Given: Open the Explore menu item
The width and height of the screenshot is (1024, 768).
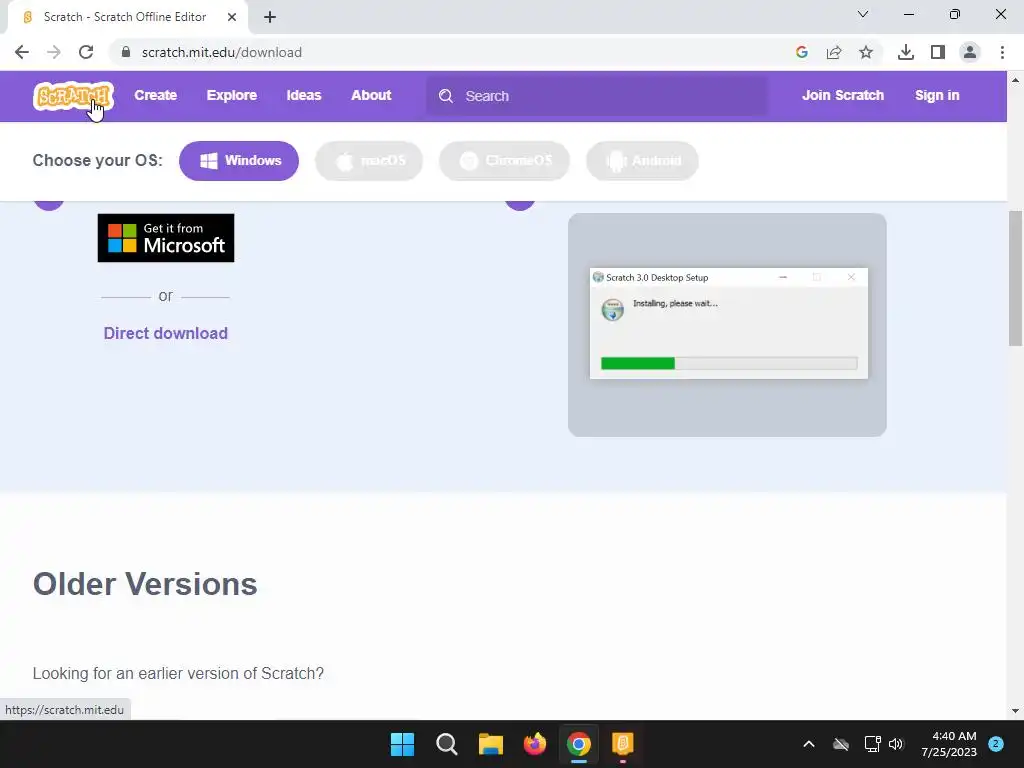Looking at the screenshot, I should pyautogui.click(x=232, y=95).
